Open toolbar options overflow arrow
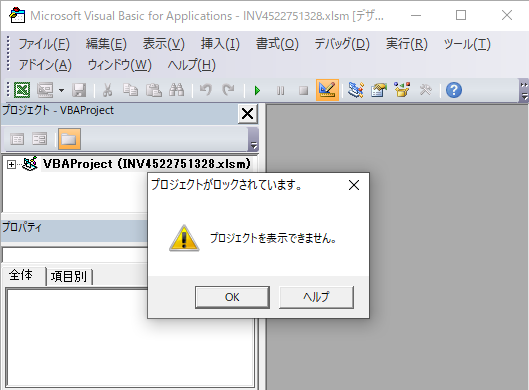Image resolution: width=529 pixels, height=390 pixels. (524, 90)
